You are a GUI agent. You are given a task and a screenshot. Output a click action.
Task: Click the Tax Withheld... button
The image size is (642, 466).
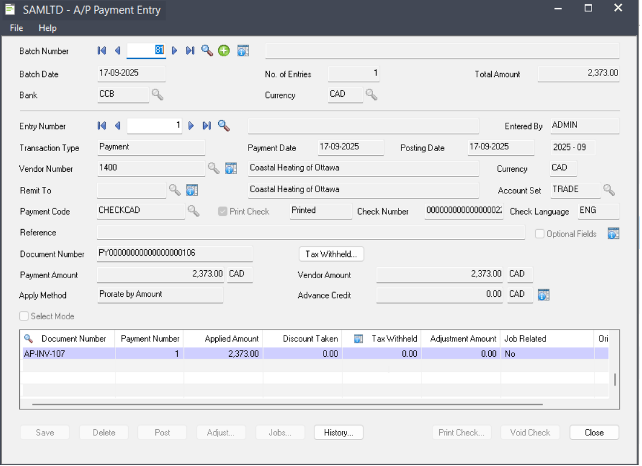(x=331, y=254)
